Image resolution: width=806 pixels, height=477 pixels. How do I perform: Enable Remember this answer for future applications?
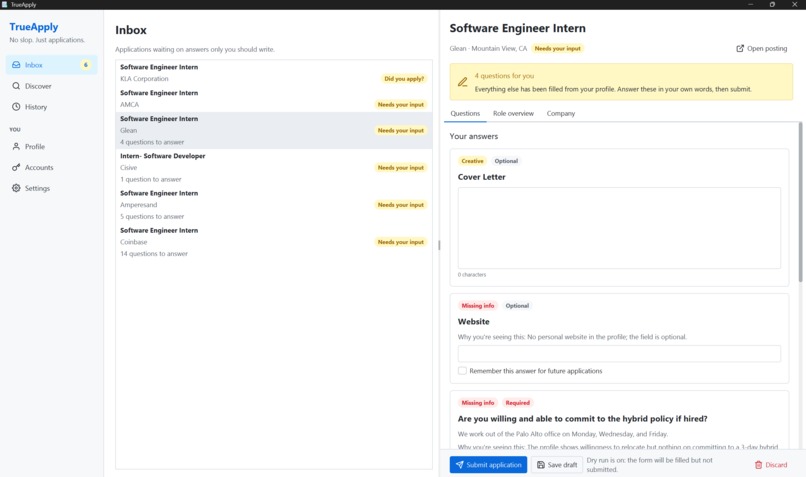tap(462, 371)
